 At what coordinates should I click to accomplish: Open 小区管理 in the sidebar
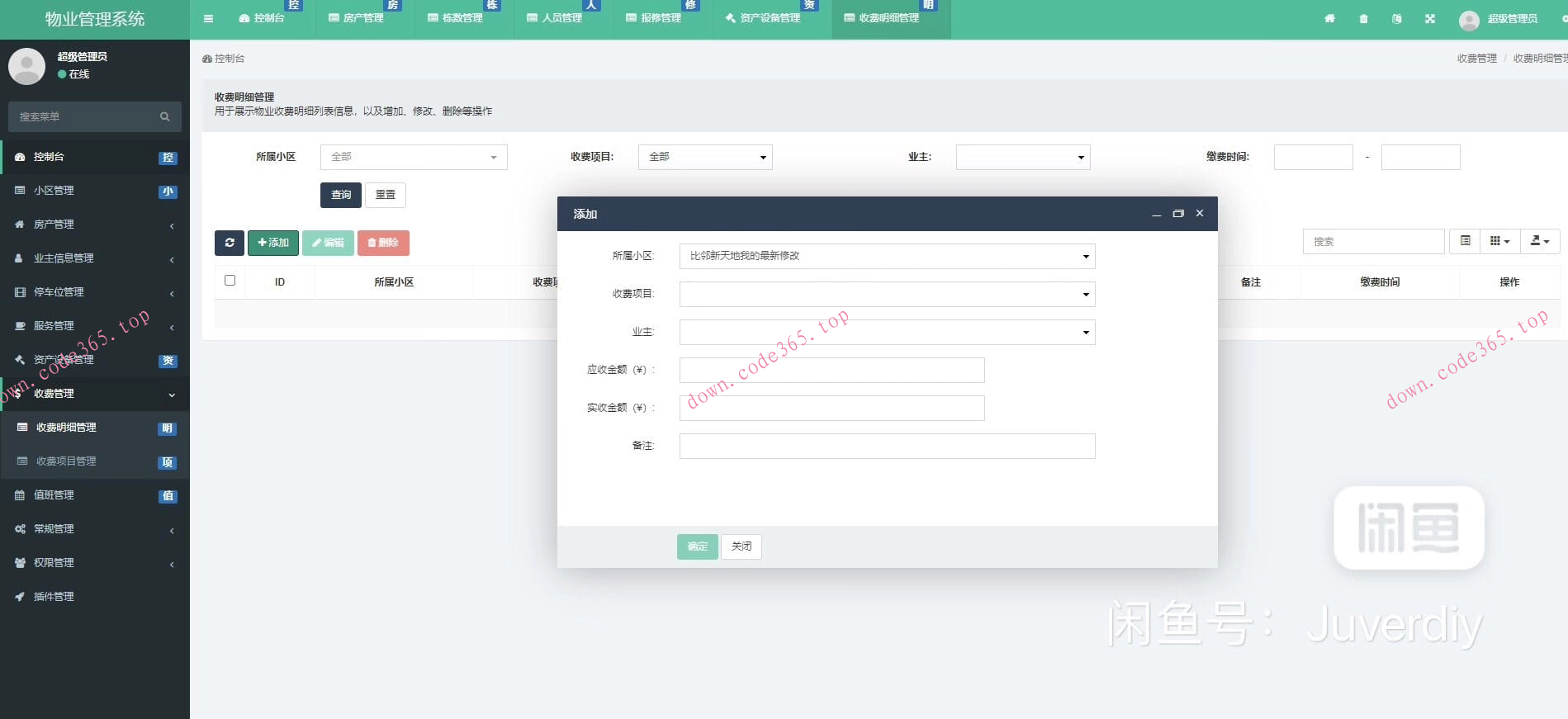tap(95, 191)
